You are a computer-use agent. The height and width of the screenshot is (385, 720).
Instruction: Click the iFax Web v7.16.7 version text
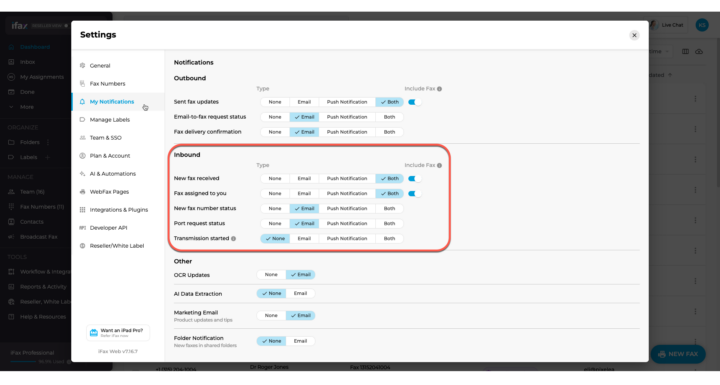pos(118,351)
